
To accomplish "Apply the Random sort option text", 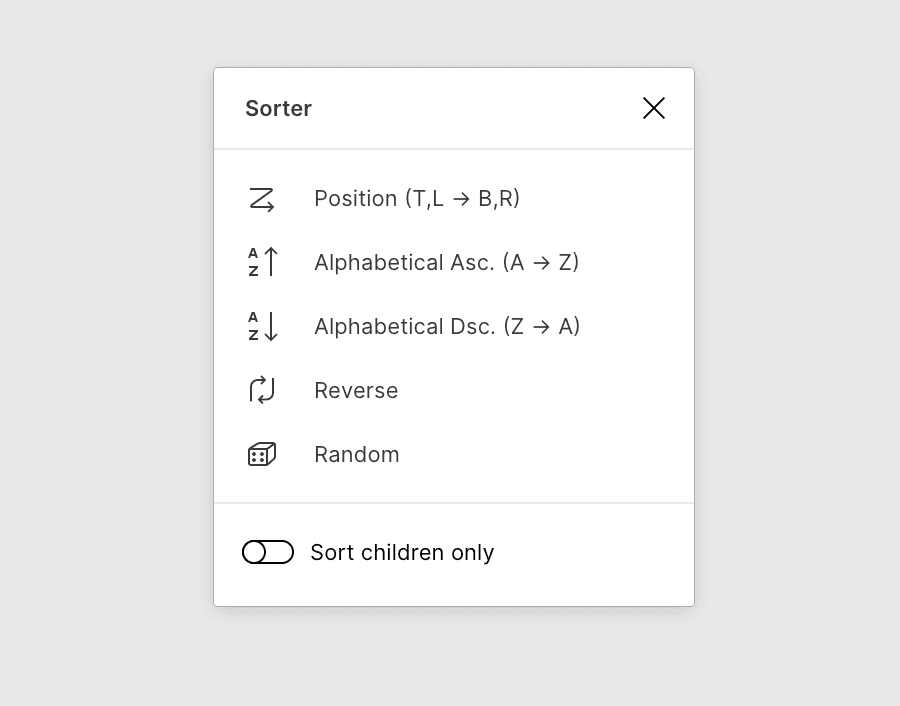I will 357,455.
